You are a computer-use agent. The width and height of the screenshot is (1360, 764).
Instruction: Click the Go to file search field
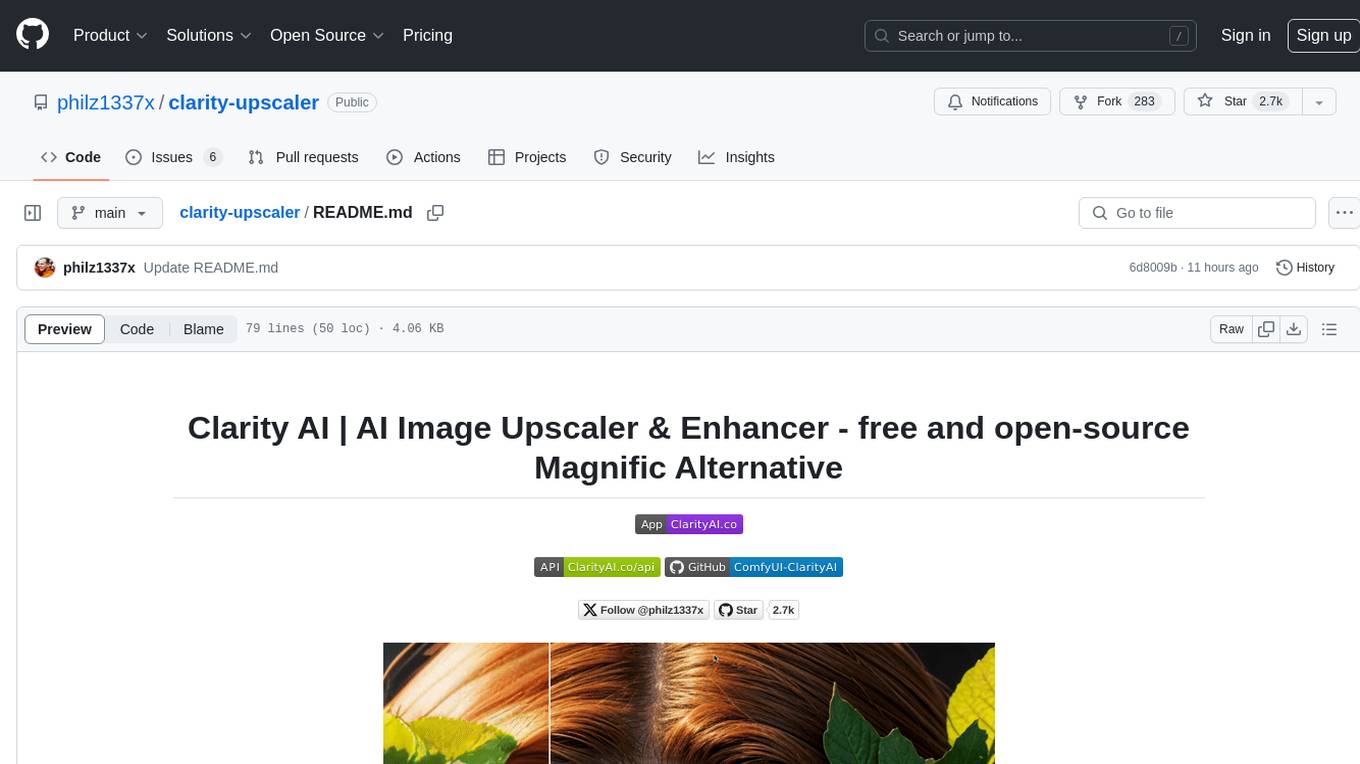[1197, 213]
